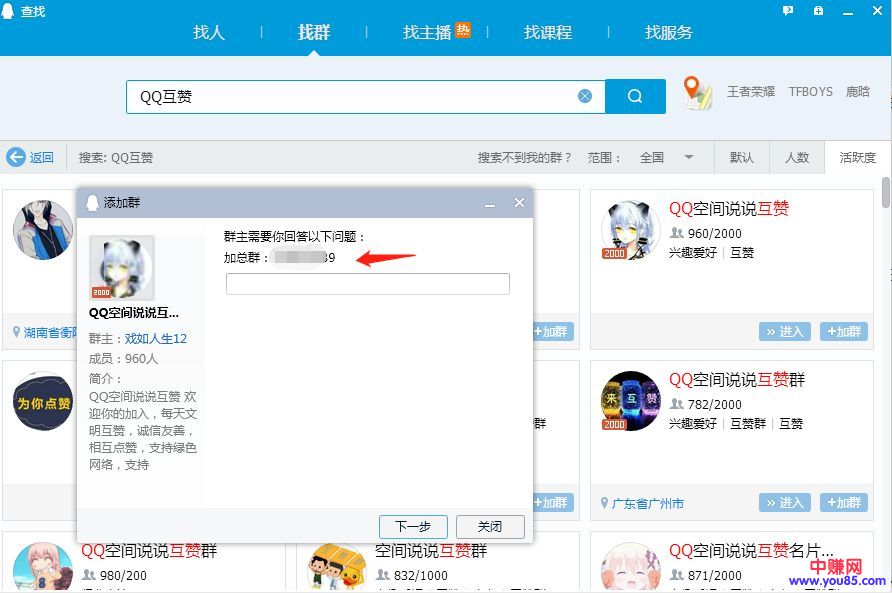Image resolution: width=892 pixels, height=593 pixels.
Task: Click the map location icon
Action: [697, 92]
